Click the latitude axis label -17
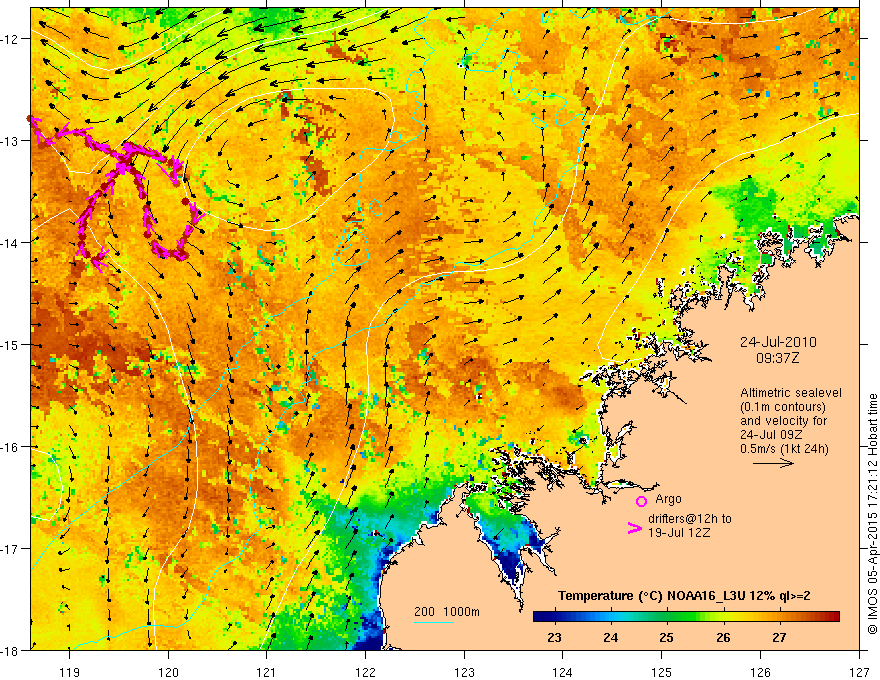 click(10, 549)
